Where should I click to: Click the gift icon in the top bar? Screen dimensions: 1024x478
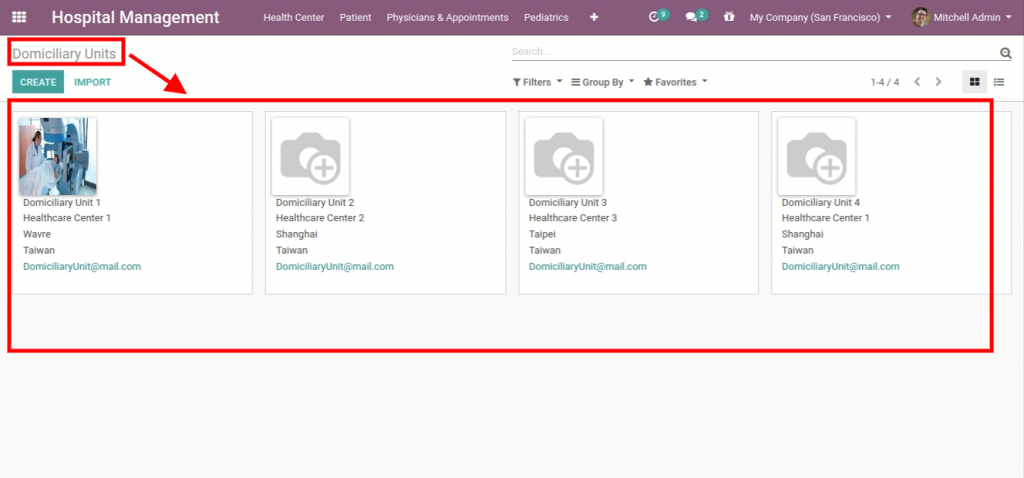729,18
